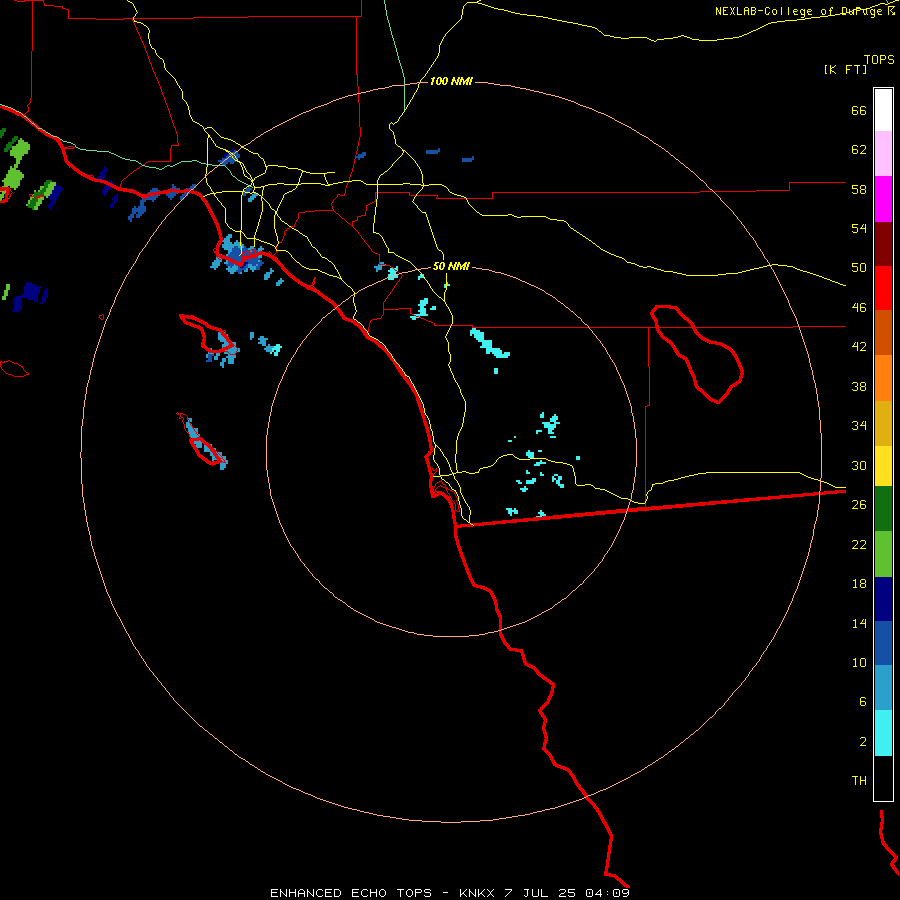Click the 66 scale value

(x=859, y=110)
